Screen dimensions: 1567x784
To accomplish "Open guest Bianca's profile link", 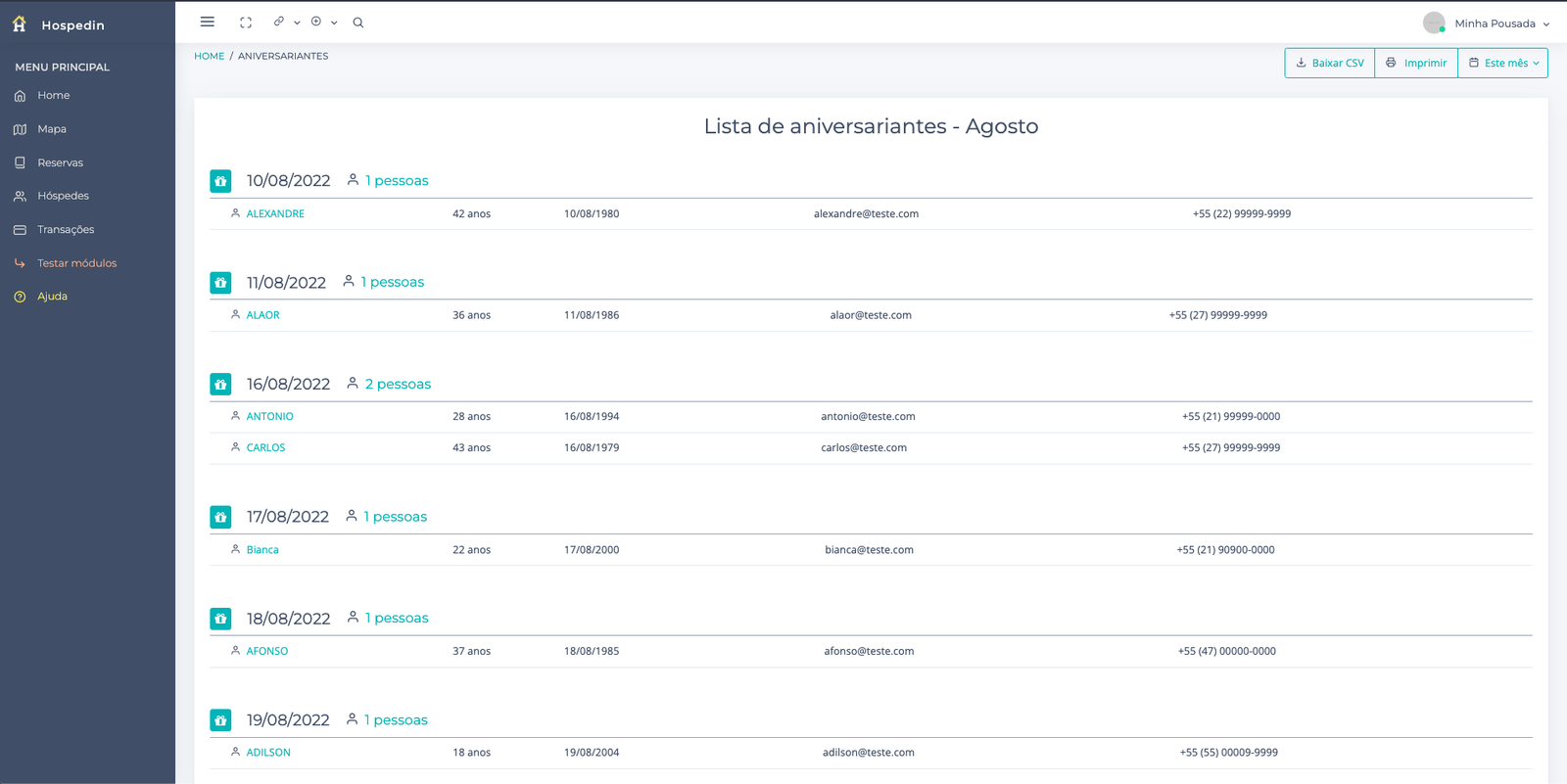I will (262, 550).
